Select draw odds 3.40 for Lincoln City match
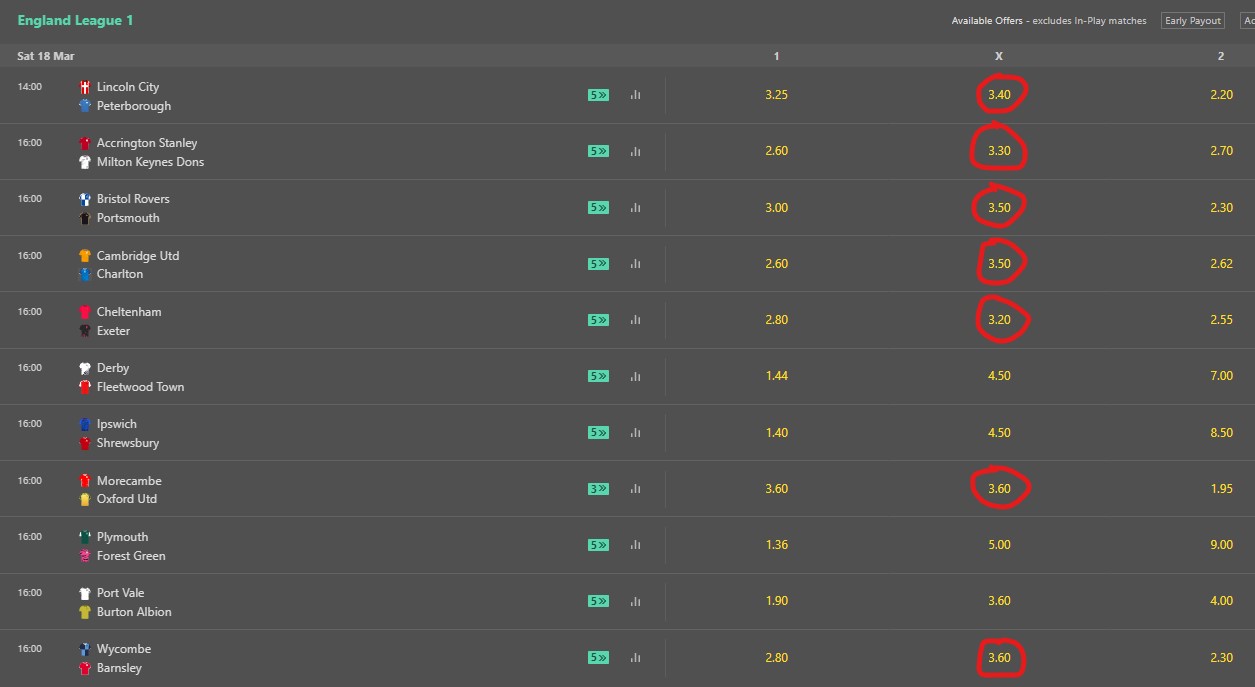Image resolution: width=1255 pixels, height=687 pixels. 999,95
